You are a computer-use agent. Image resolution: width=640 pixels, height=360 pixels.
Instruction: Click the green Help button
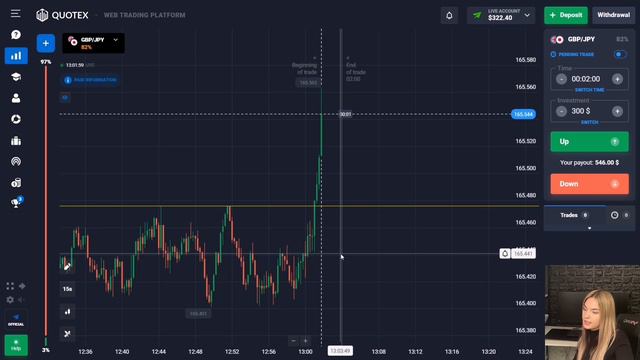(16, 345)
